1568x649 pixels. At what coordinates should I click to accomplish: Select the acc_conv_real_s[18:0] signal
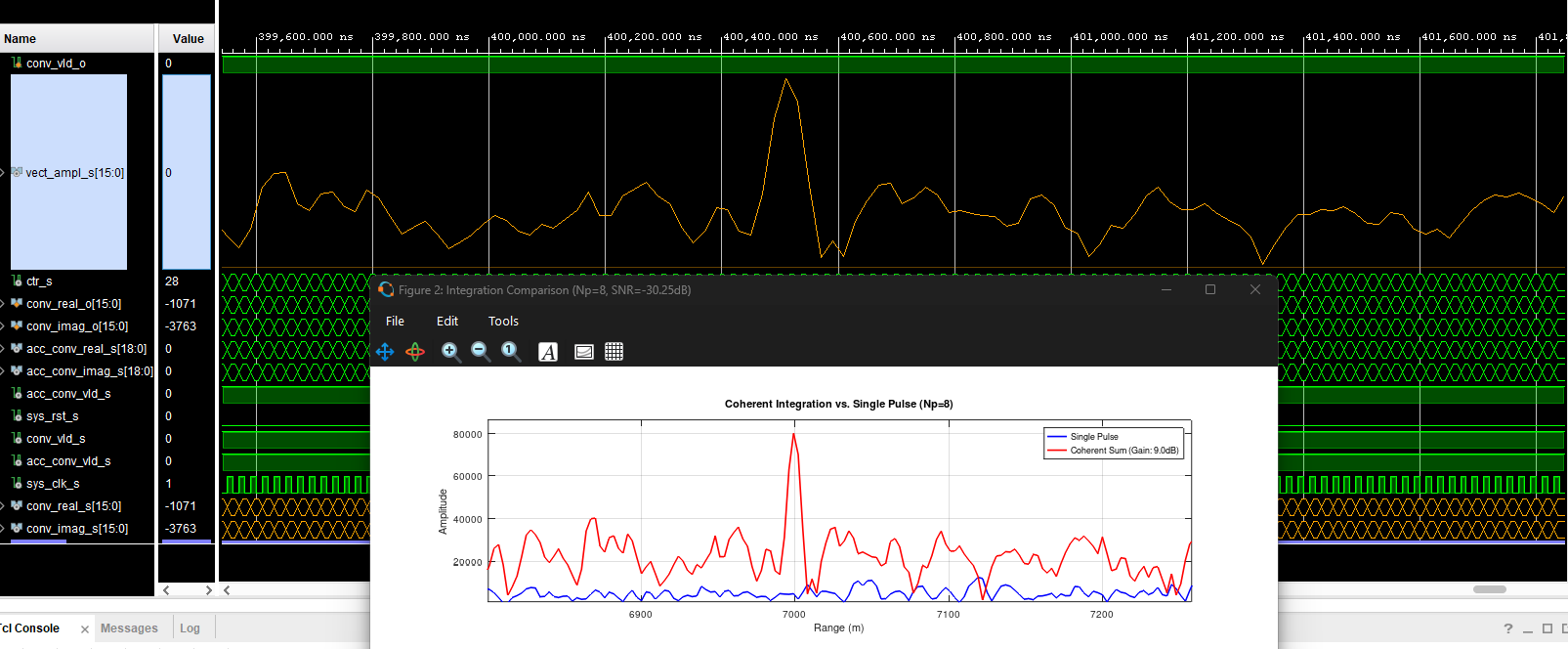pyautogui.click(x=86, y=349)
